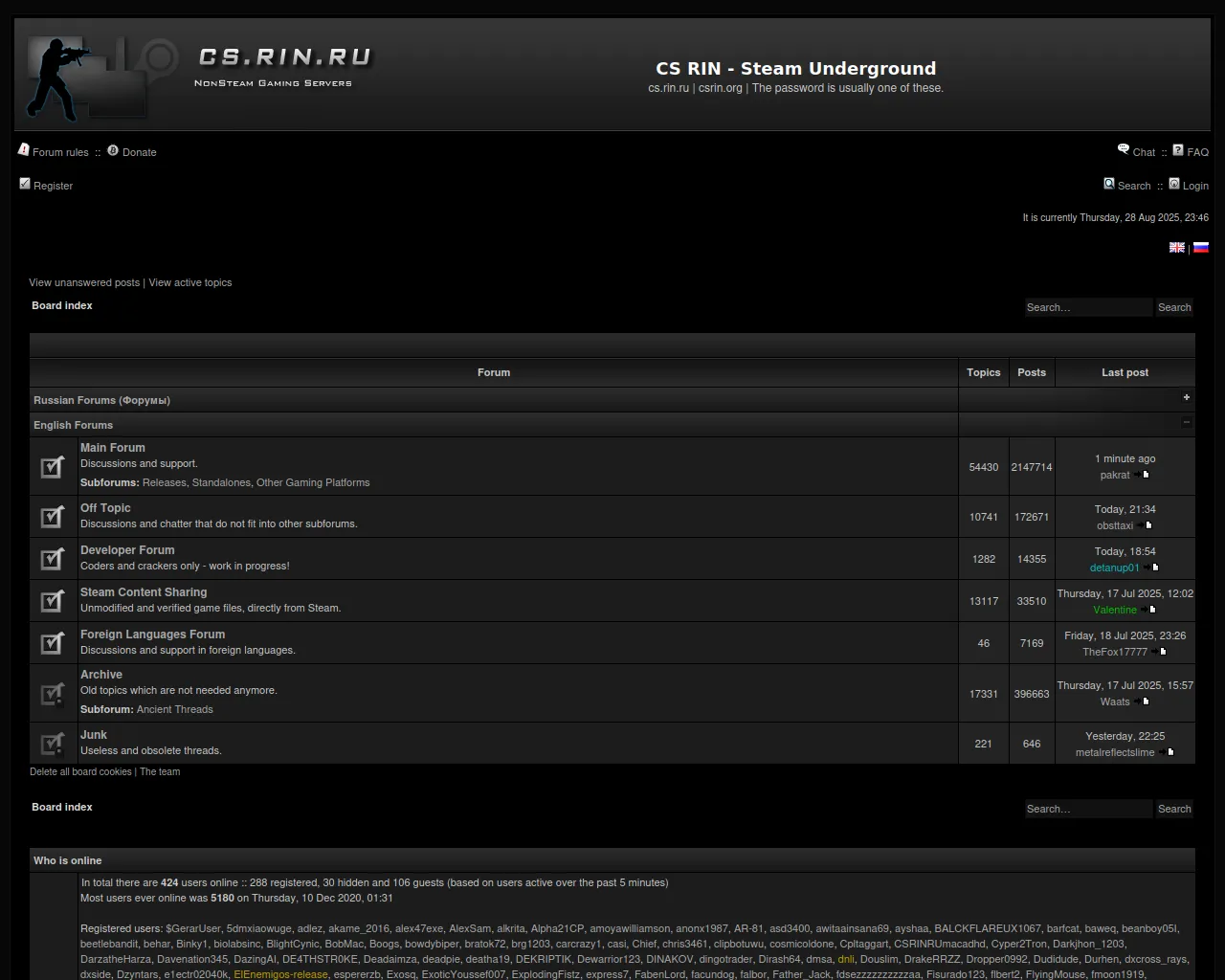
Task: Open the Off Topic forum
Action: 105,508
